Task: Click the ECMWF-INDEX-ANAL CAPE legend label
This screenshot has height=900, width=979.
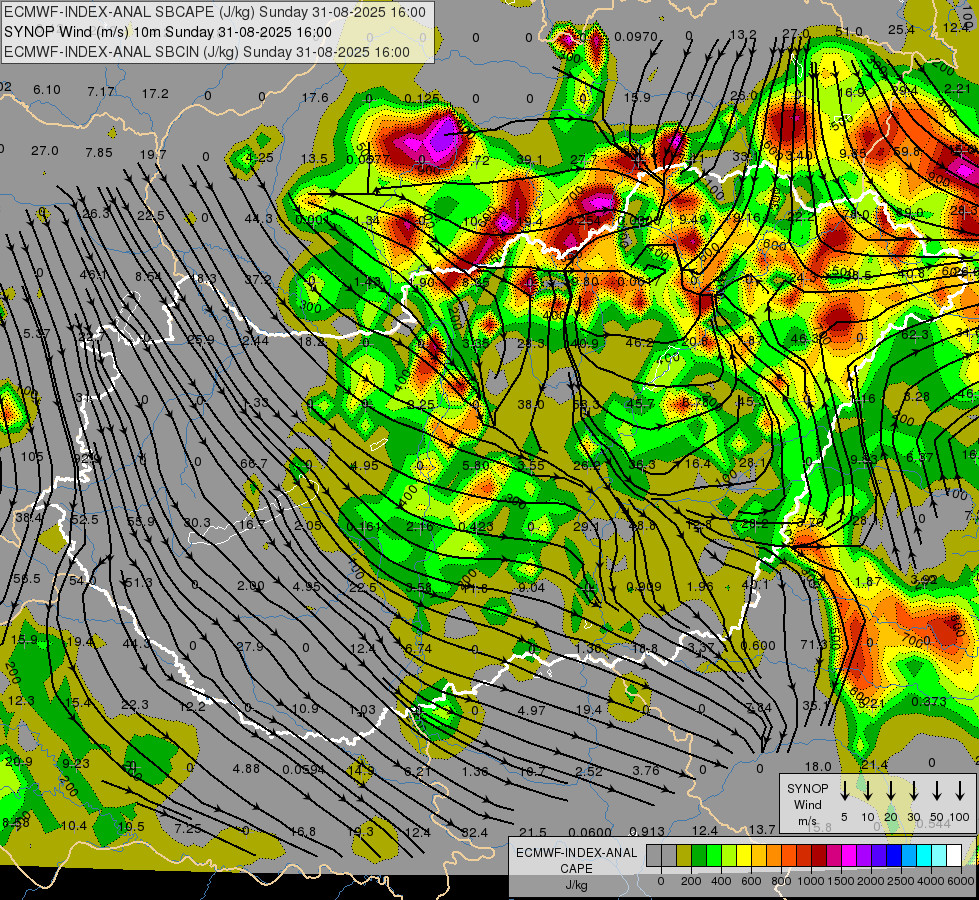Action: (x=576, y=860)
